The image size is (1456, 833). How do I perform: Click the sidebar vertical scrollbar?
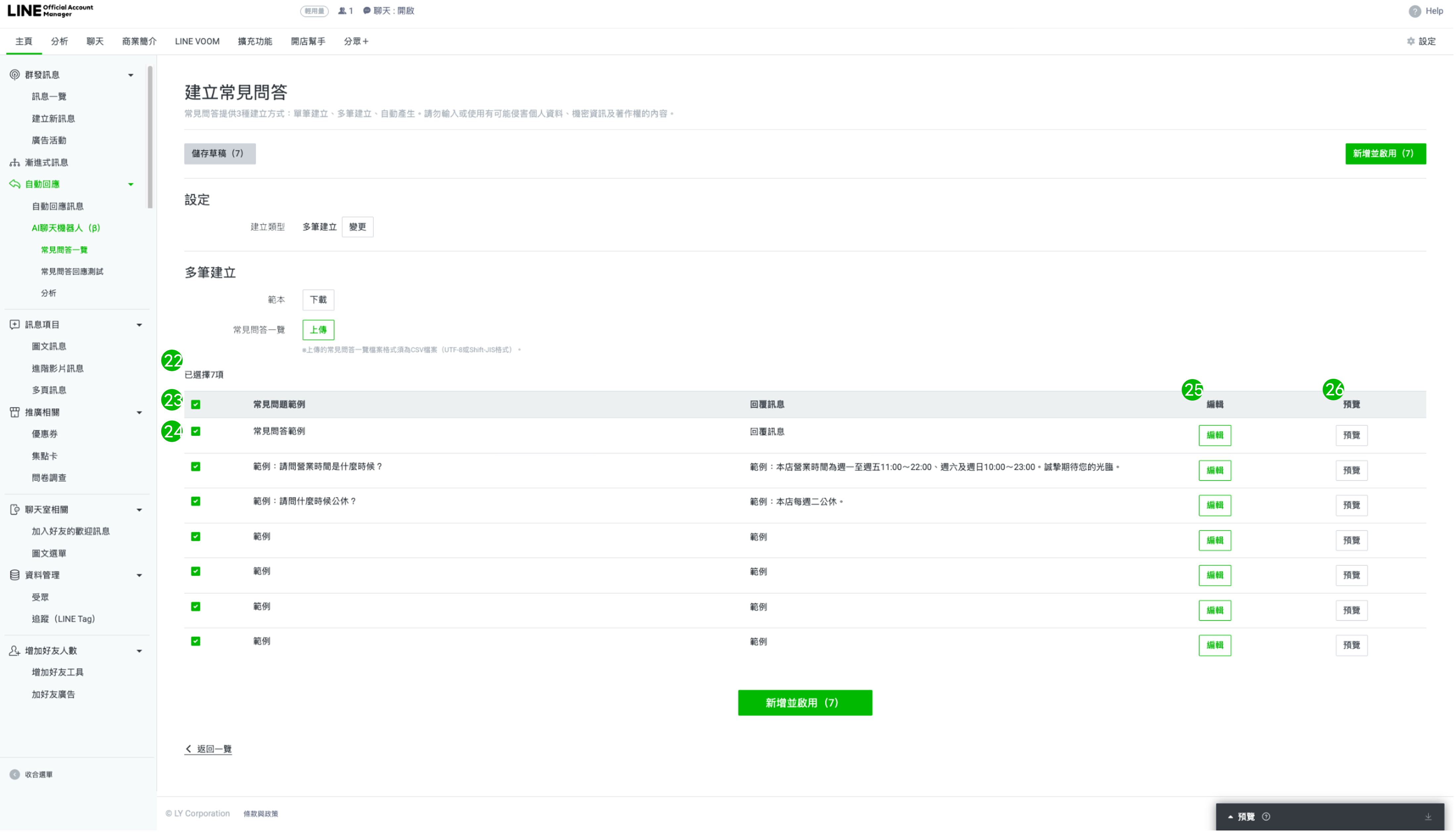150,137
